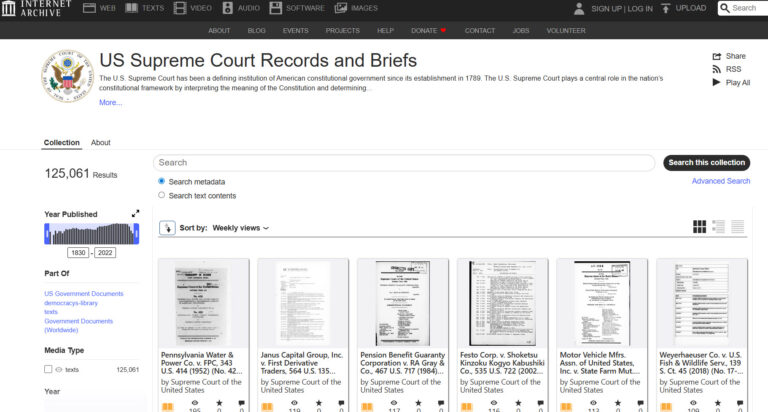The height and width of the screenshot is (412, 768).
Task: Check the texts media type checkbox
Action: [48, 369]
